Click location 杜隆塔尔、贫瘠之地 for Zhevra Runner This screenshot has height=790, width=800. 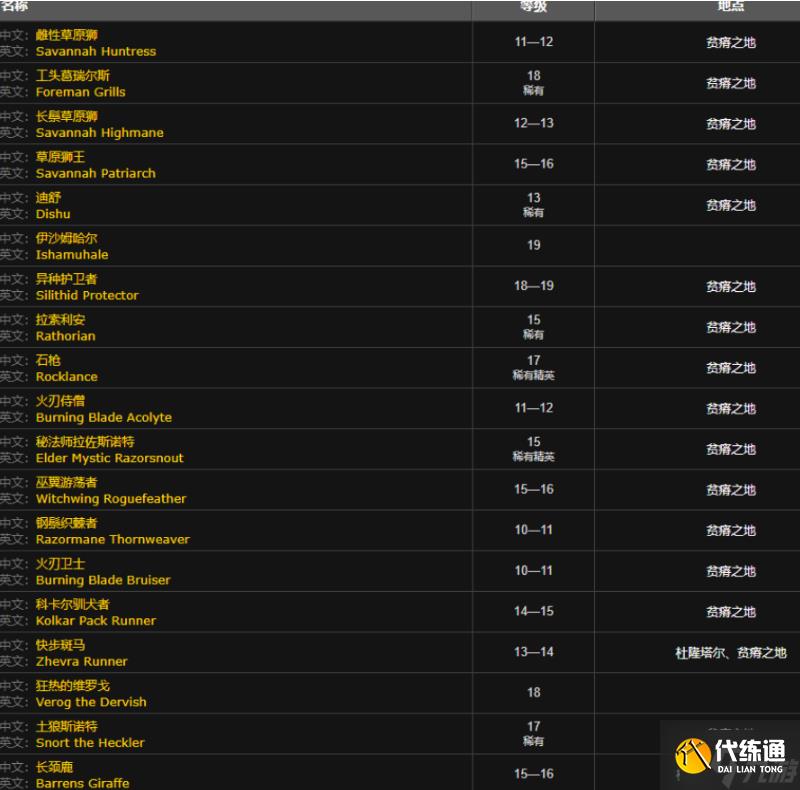point(731,653)
